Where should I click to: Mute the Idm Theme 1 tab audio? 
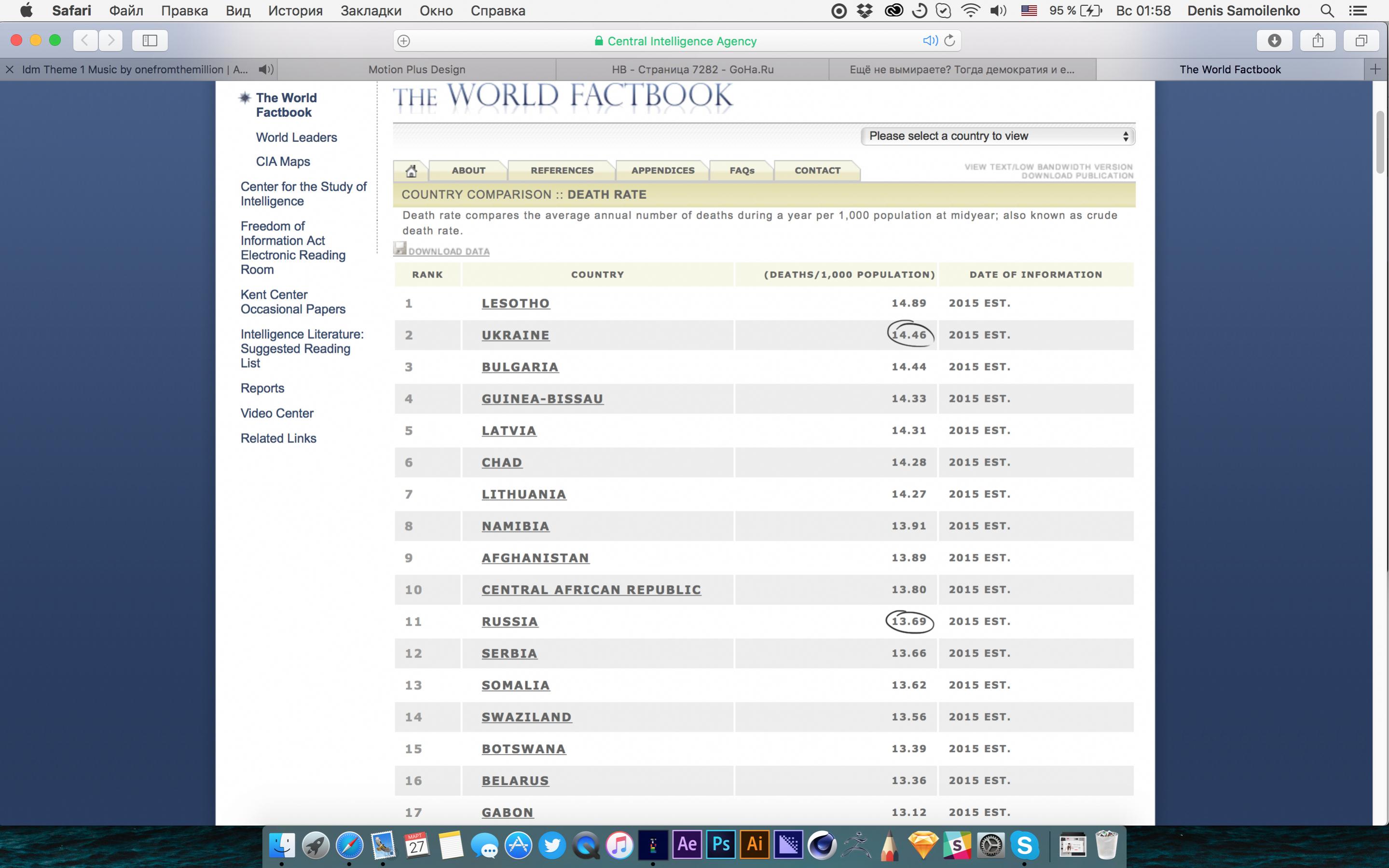[x=265, y=69]
